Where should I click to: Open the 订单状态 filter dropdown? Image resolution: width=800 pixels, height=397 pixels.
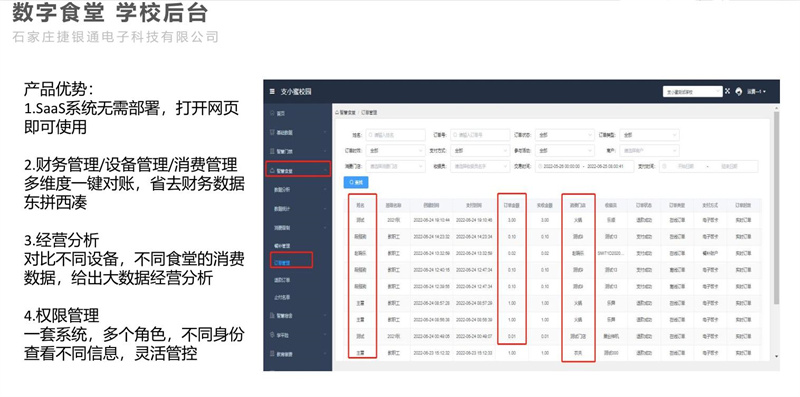(565, 135)
